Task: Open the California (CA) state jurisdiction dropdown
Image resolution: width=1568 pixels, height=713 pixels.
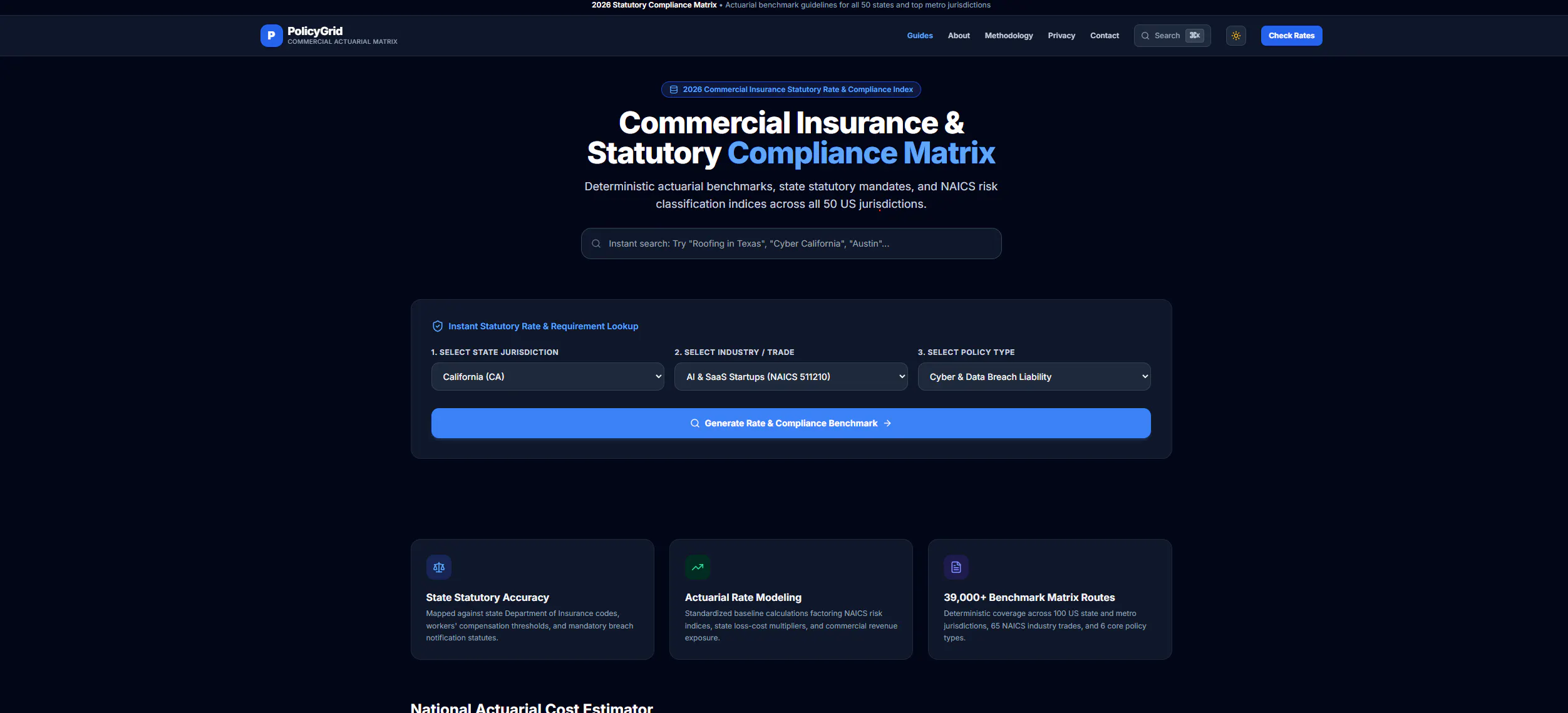Action: (547, 377)
